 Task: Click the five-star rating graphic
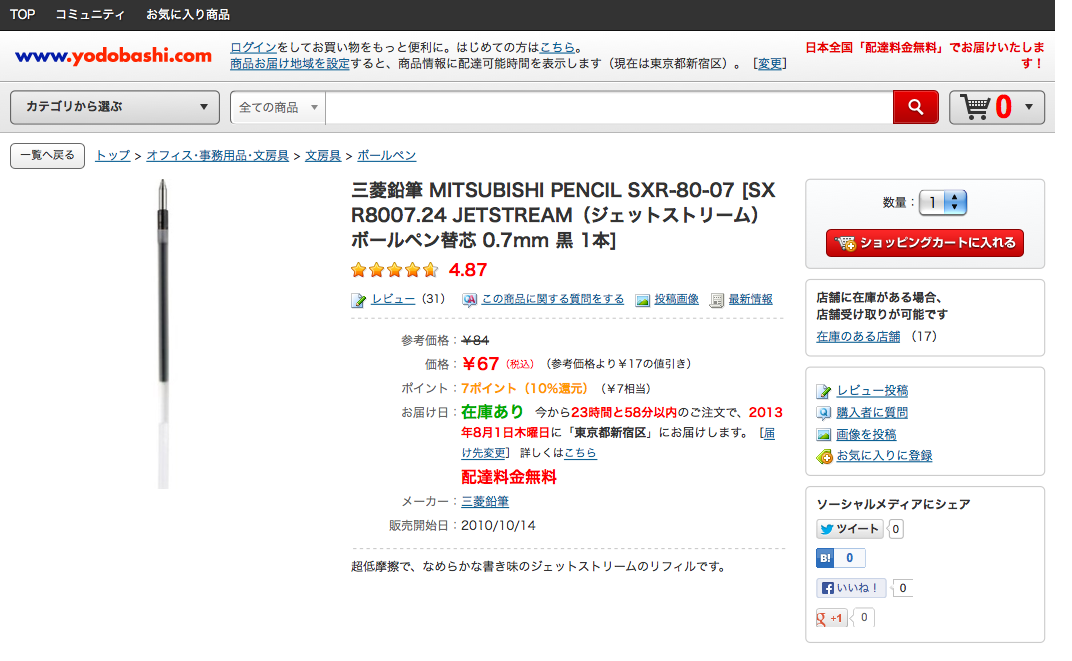(394, 270)
